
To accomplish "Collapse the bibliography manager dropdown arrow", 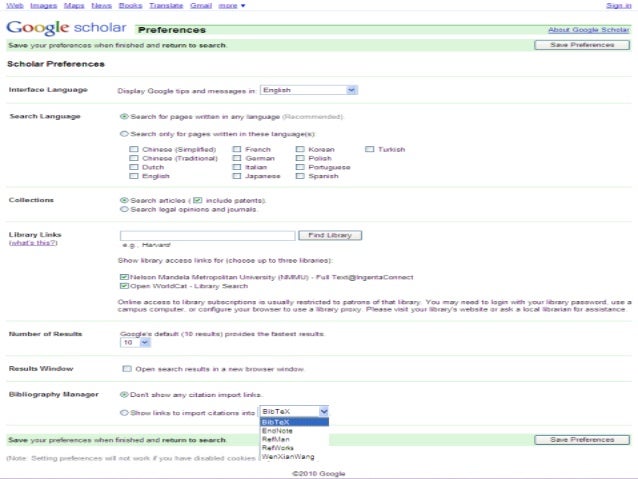I will tap(323, 411).
